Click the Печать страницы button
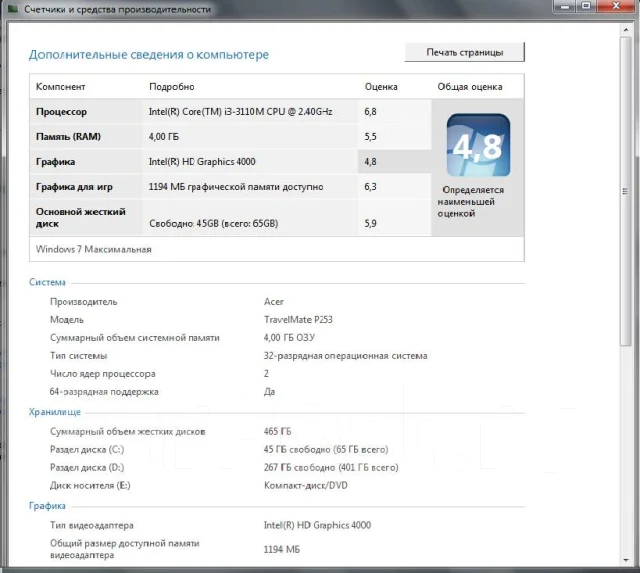The image size is (640, 573). point(464,52)
